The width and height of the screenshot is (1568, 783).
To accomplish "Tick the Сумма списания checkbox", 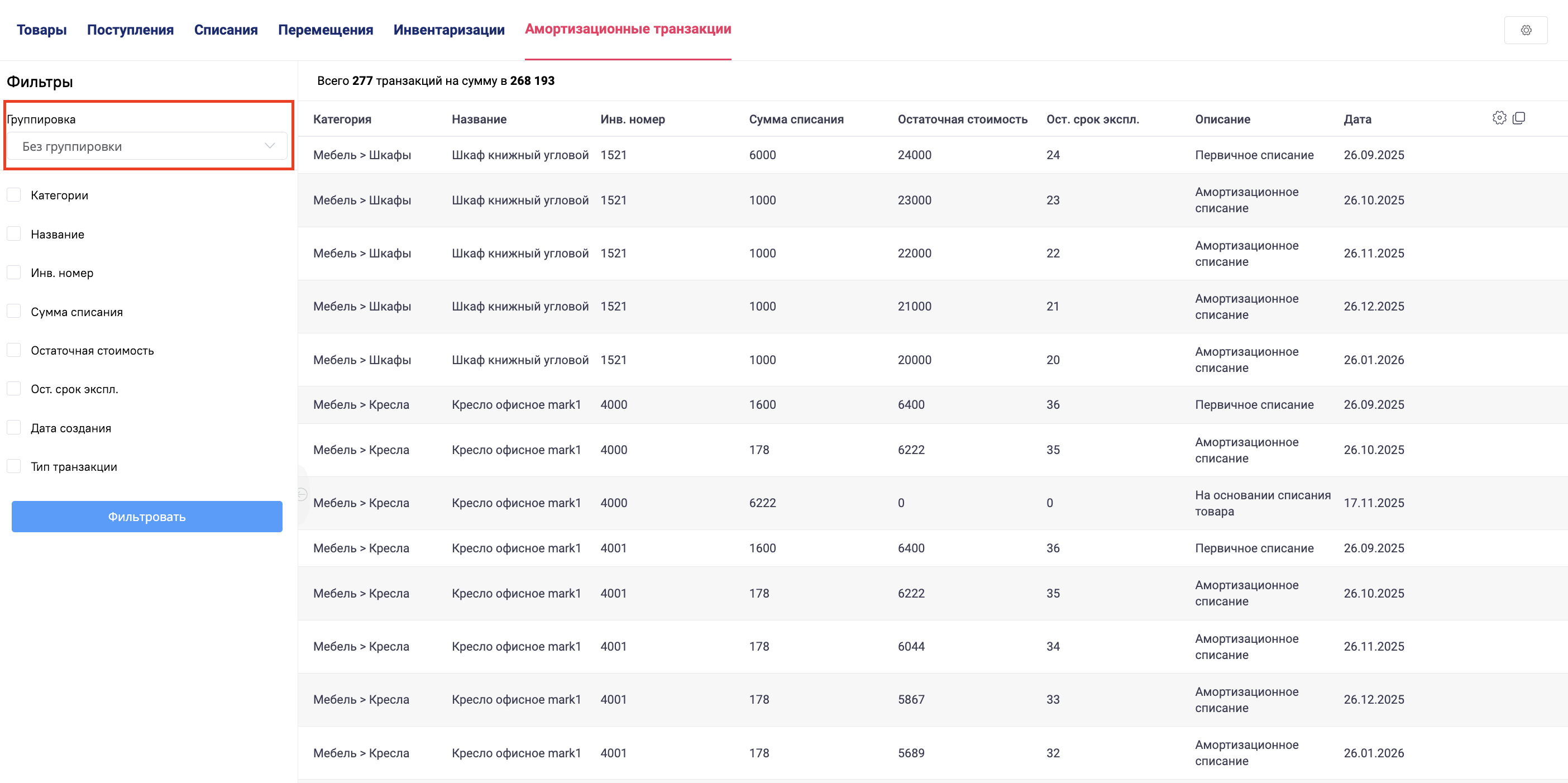I will point(14,311).
